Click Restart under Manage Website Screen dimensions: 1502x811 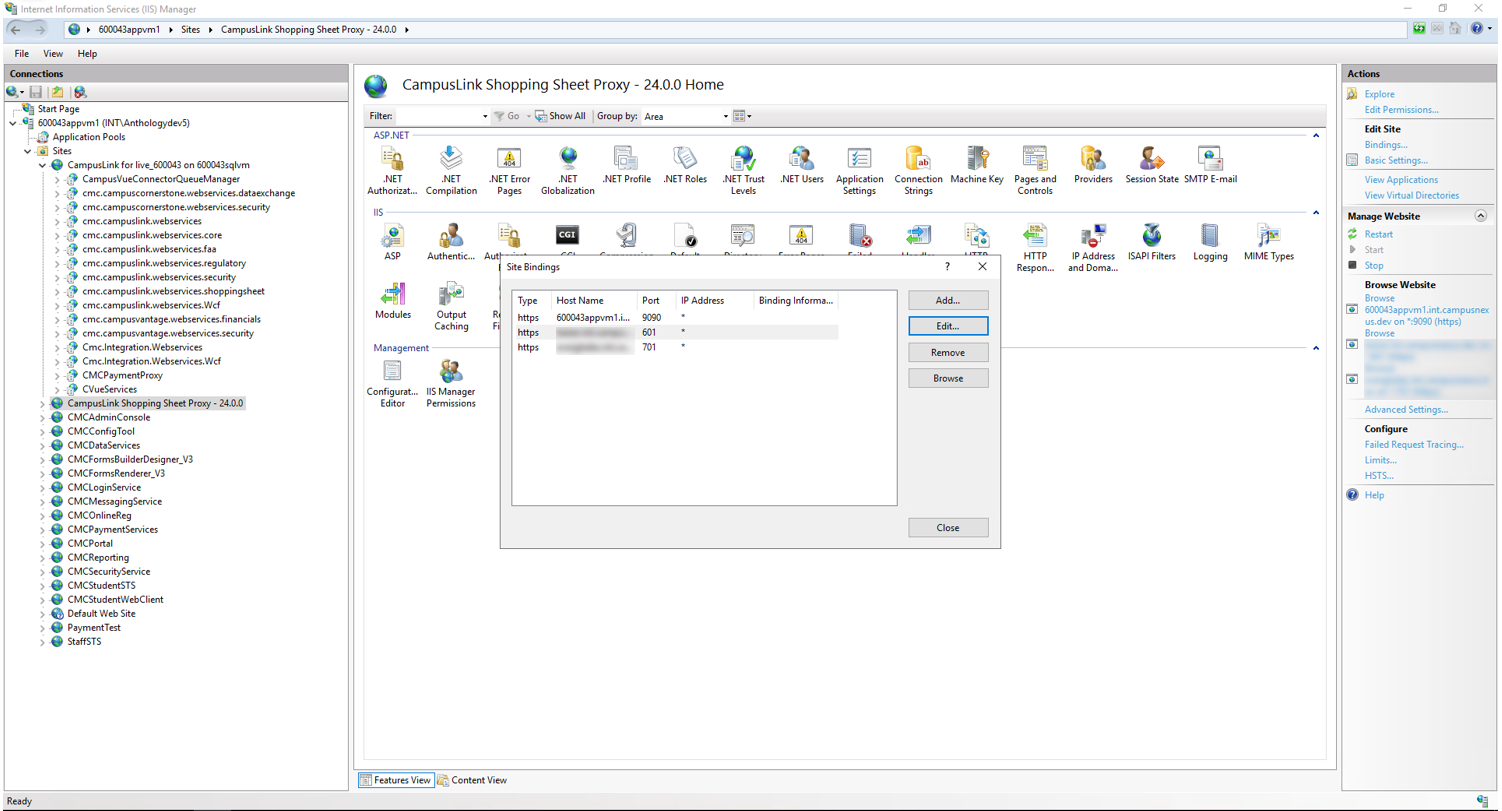(x=1378, y=234)
